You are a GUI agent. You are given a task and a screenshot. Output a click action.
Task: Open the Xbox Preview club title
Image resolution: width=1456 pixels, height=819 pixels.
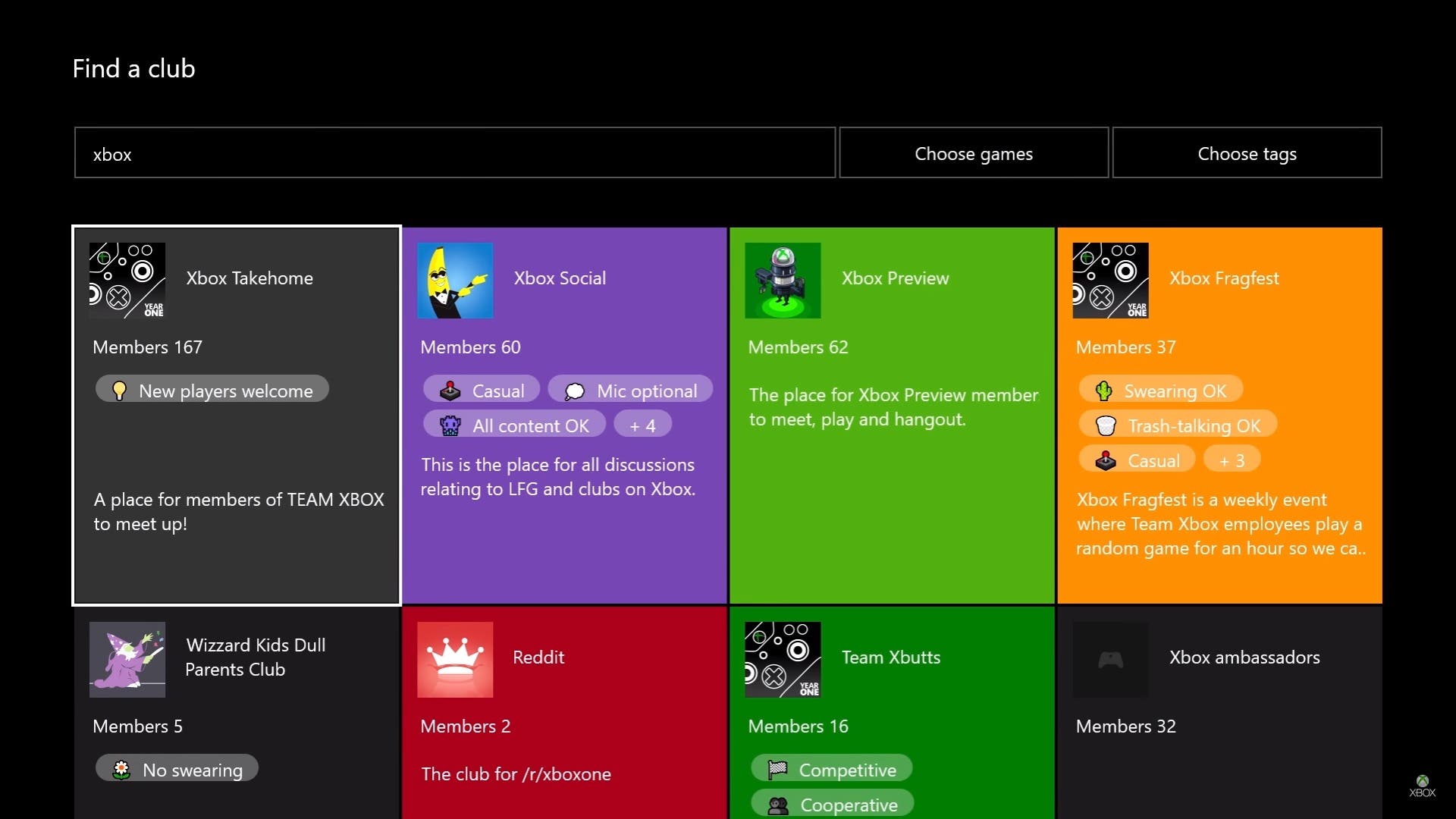tap(895, 278)
